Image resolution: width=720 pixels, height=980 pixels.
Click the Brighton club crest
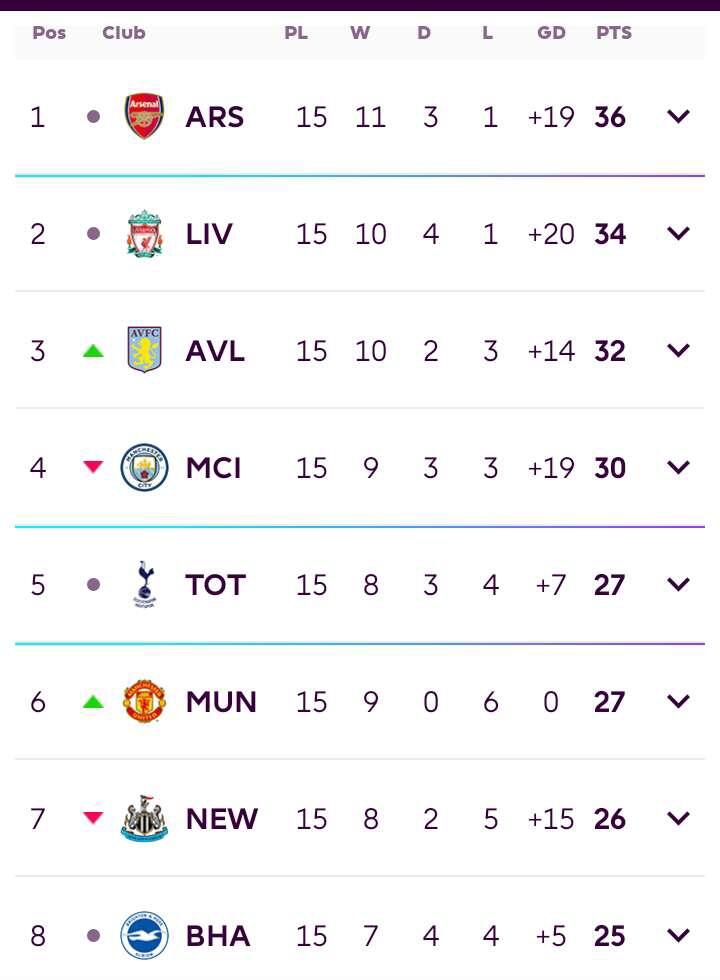[144, 935]
